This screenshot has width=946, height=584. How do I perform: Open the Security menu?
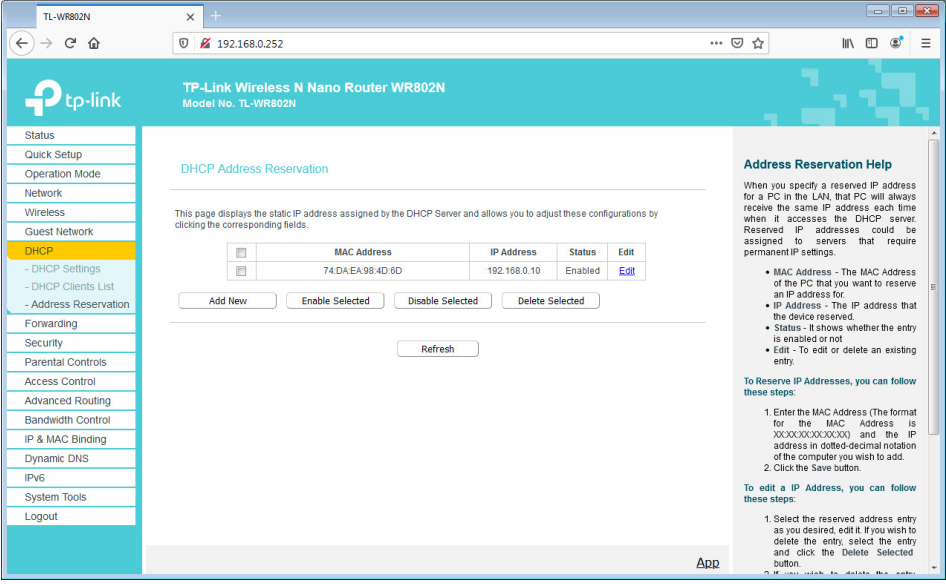tap(71, 343)
